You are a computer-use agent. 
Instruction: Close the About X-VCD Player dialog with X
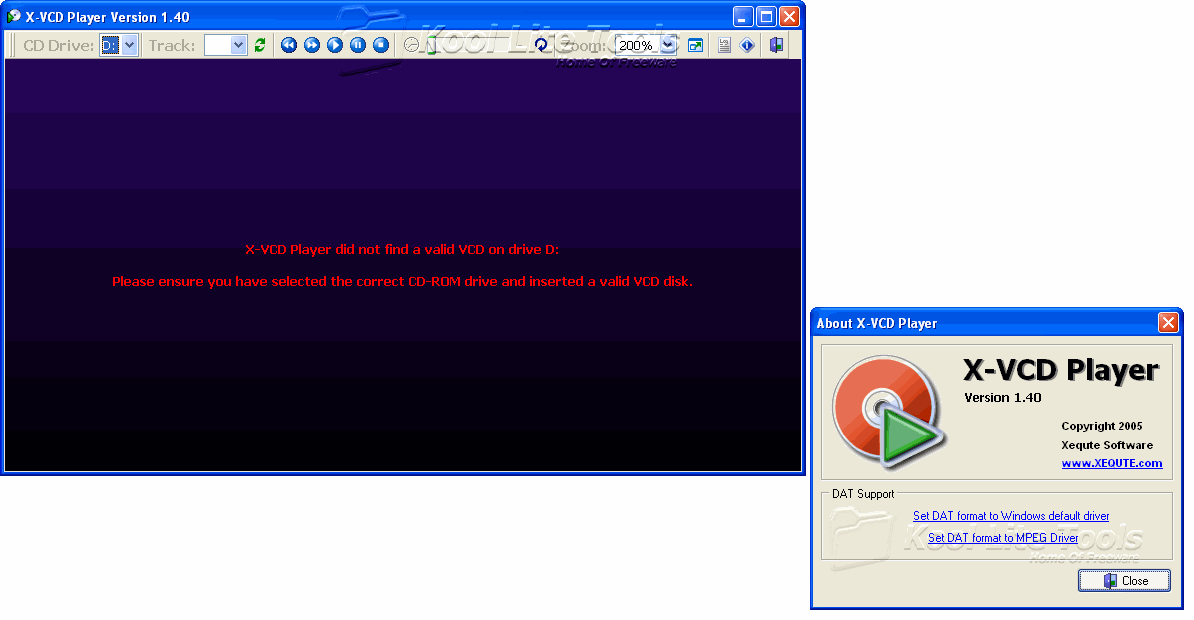(1167, 323)
